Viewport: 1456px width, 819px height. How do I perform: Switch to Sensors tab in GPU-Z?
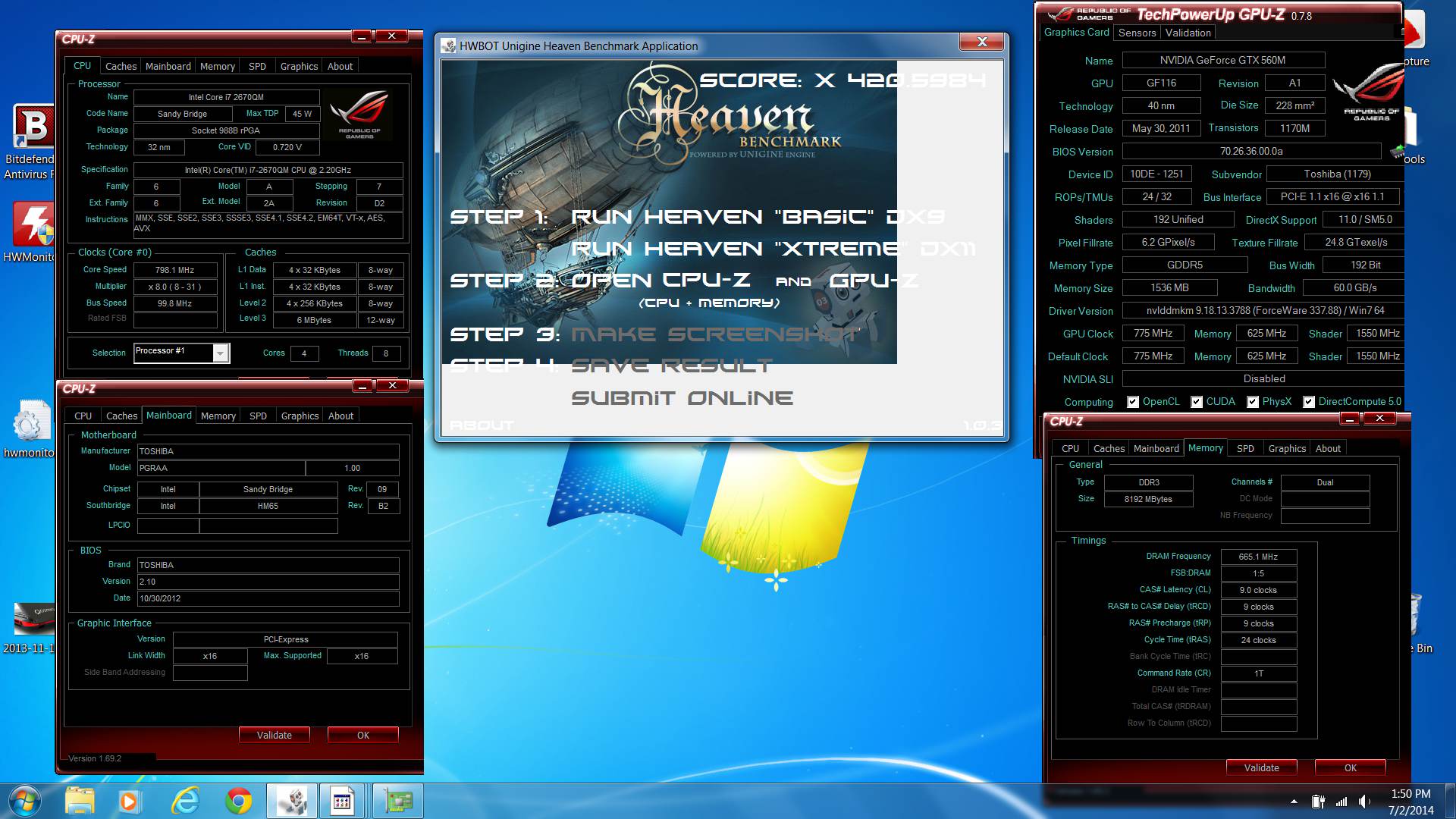pyautogui.click(x=1137, y=33)
